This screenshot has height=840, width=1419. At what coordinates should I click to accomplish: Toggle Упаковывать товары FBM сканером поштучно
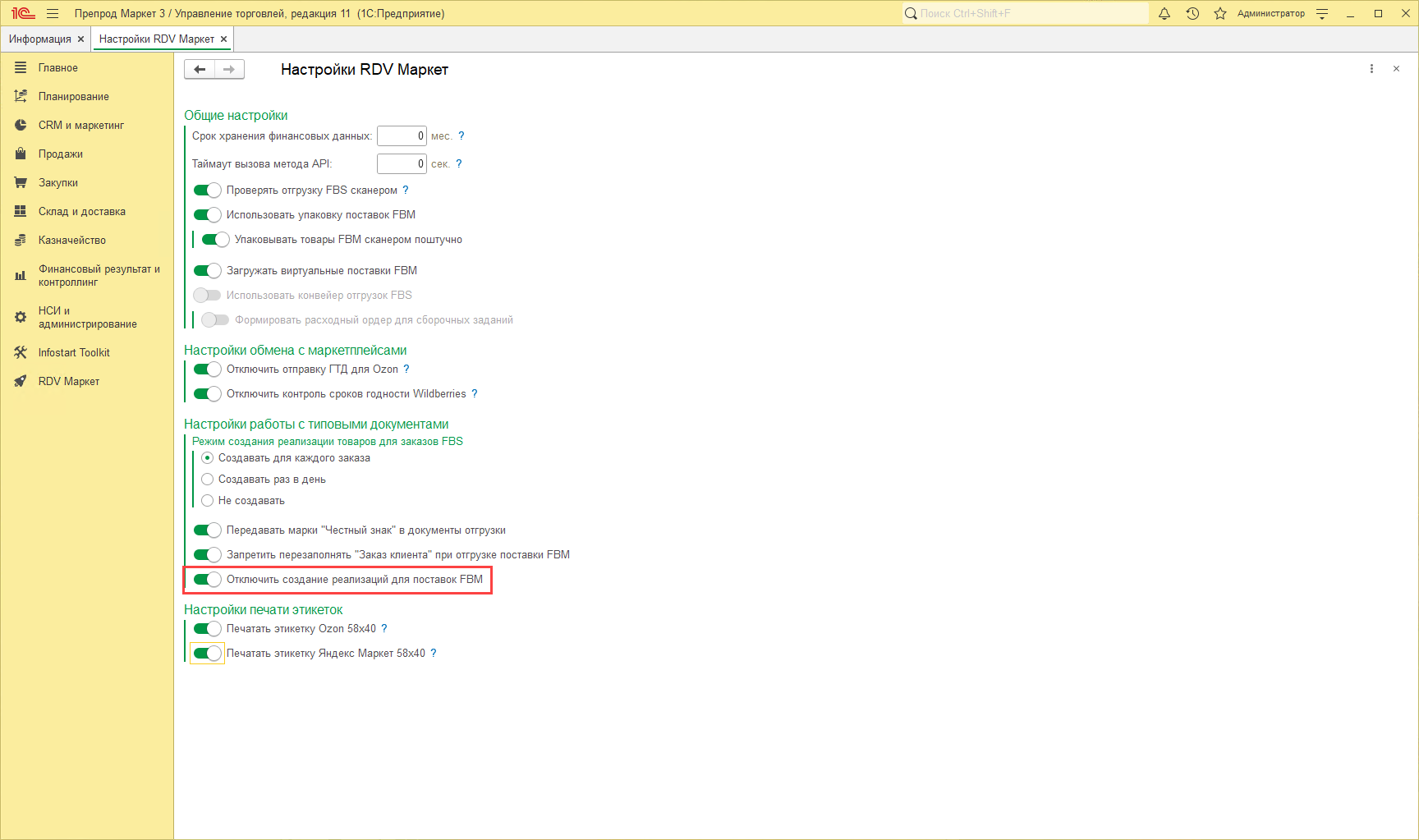click(x=215, y=239)
